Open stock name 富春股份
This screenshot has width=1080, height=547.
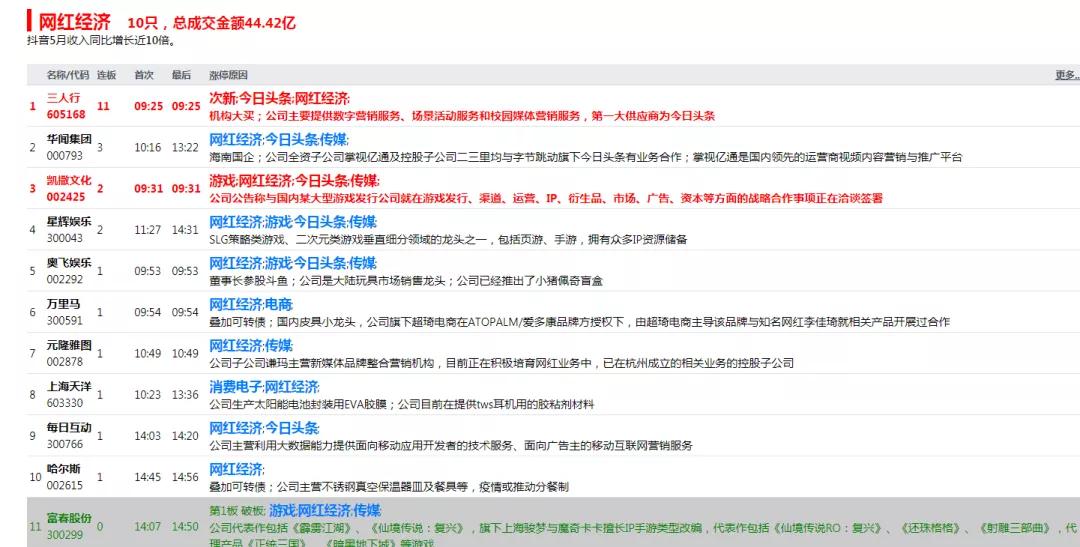pyautogui.click(x=69, y=518)
